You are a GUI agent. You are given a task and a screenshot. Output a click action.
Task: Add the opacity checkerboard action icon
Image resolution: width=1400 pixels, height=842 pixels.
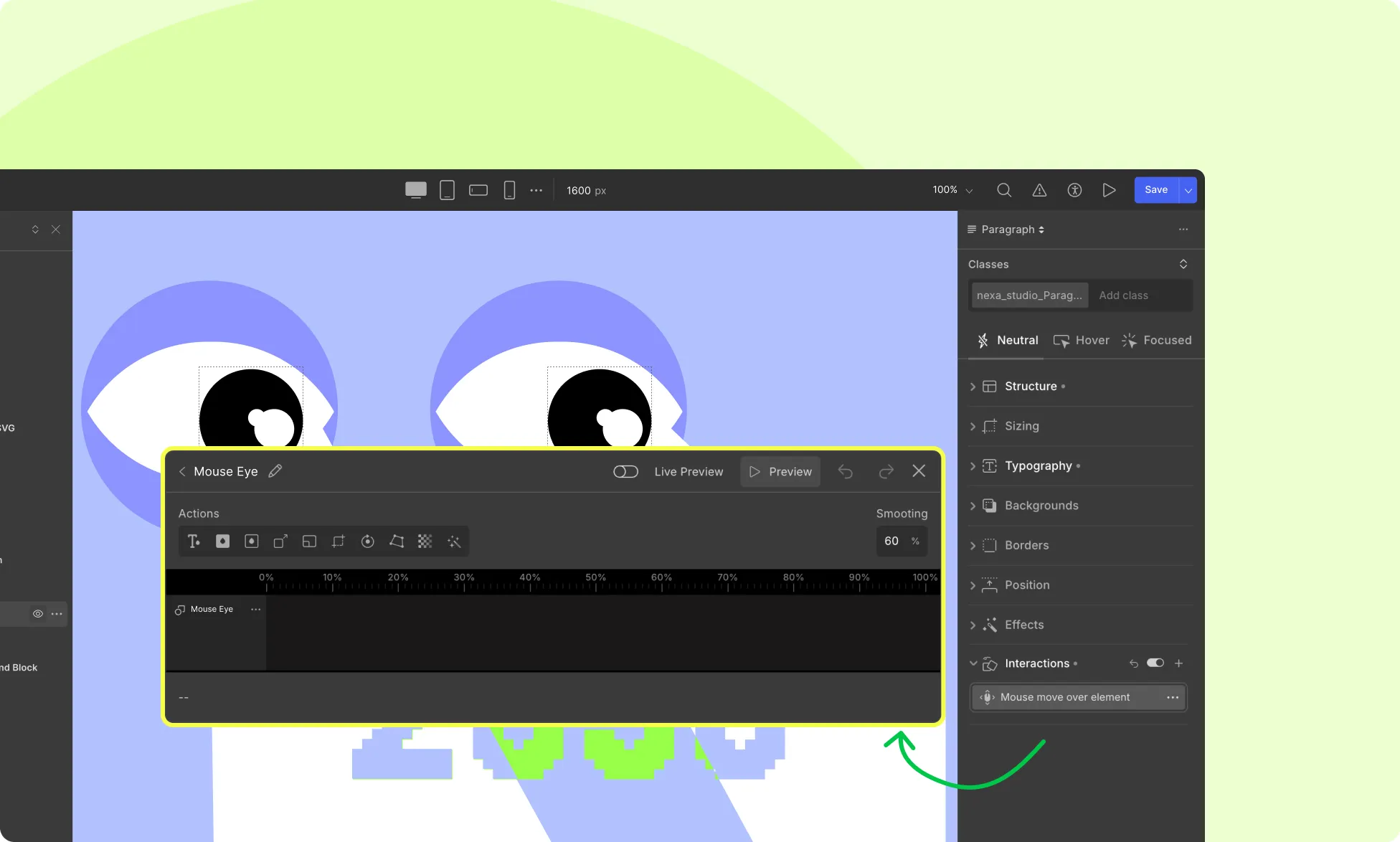pos(425,541)
